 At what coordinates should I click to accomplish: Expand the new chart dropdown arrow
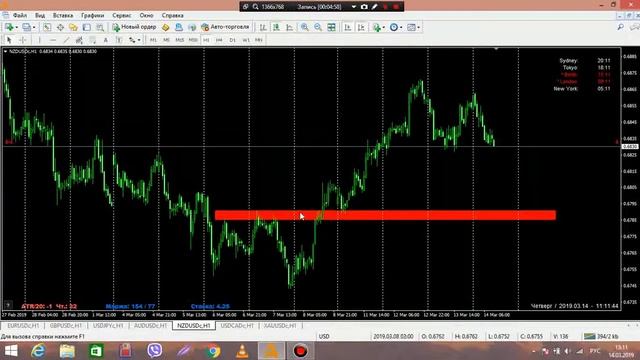click(x=16, y=27)
